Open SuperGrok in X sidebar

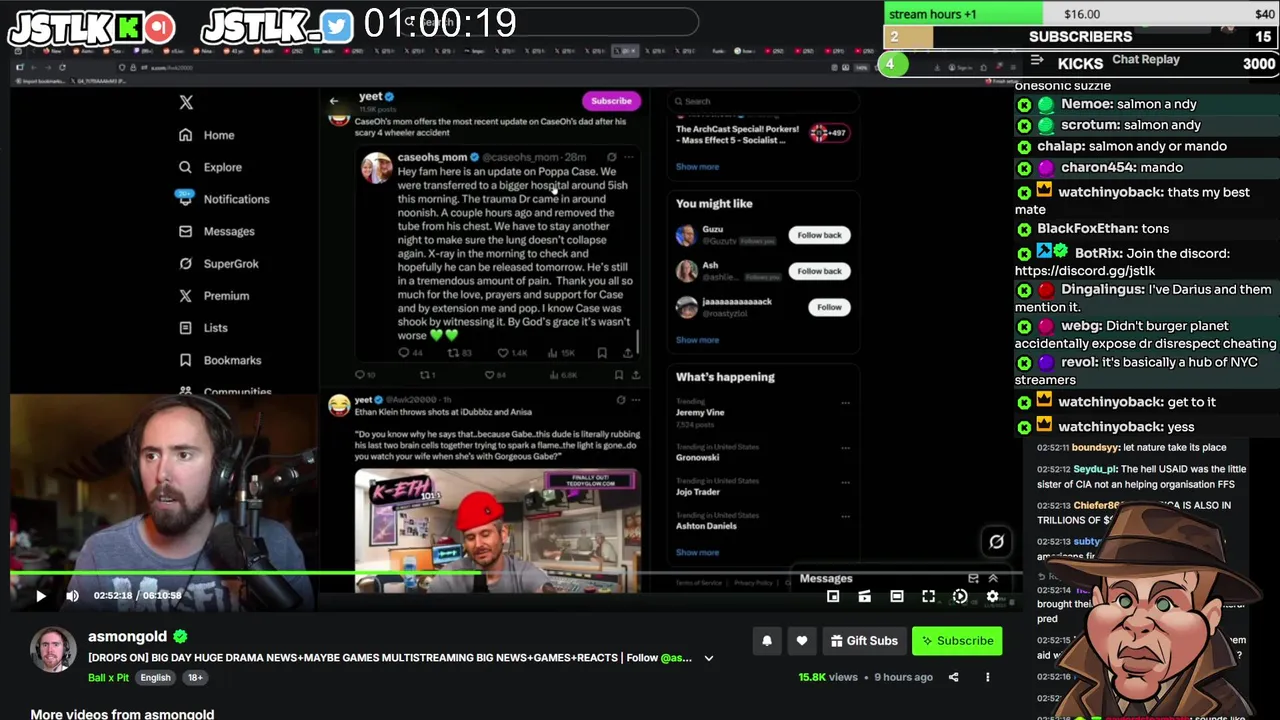pyautogui.click(x=219, y=263)
